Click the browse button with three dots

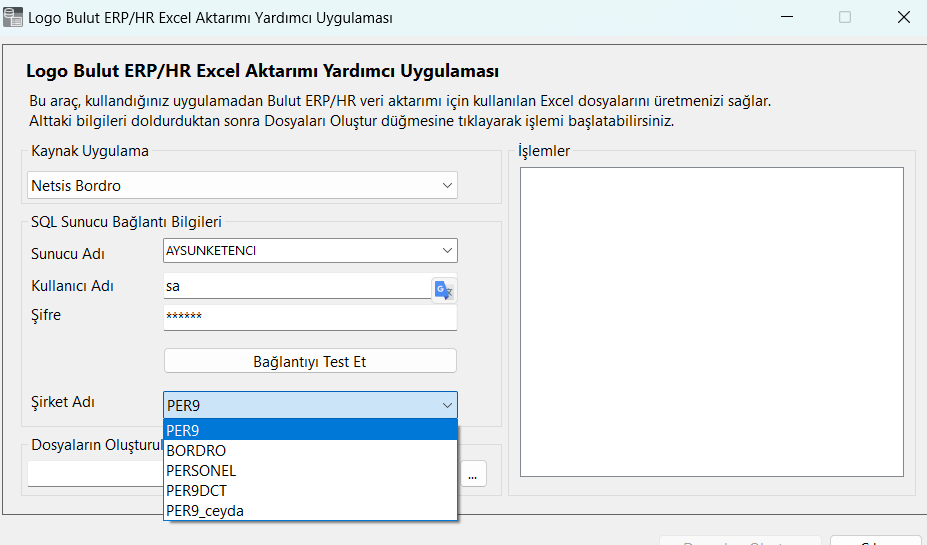[x=473, y=475]
